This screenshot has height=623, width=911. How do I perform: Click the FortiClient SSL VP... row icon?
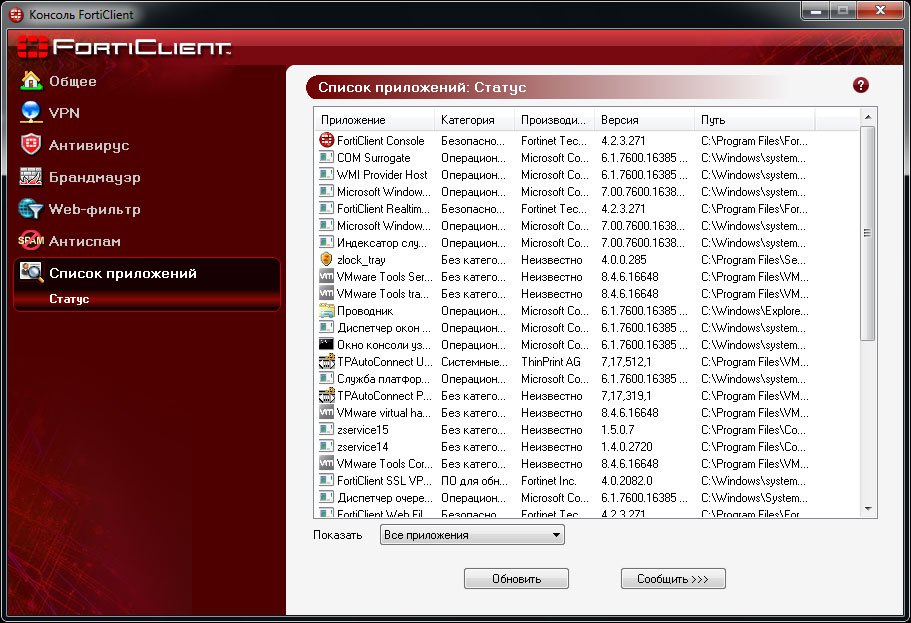pos(327,481)
